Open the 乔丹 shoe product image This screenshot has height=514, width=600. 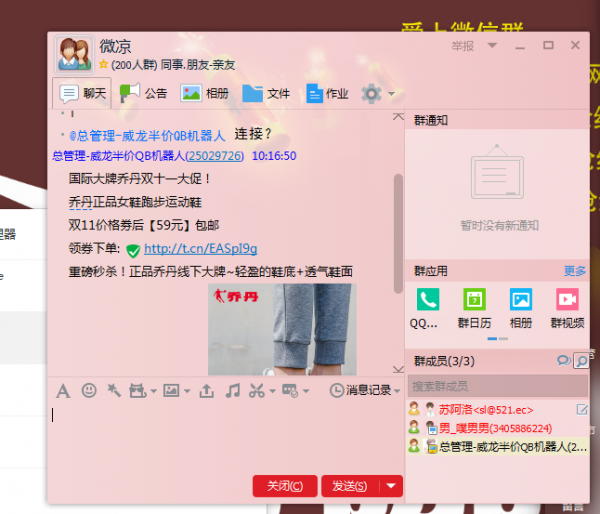(282, 329)
